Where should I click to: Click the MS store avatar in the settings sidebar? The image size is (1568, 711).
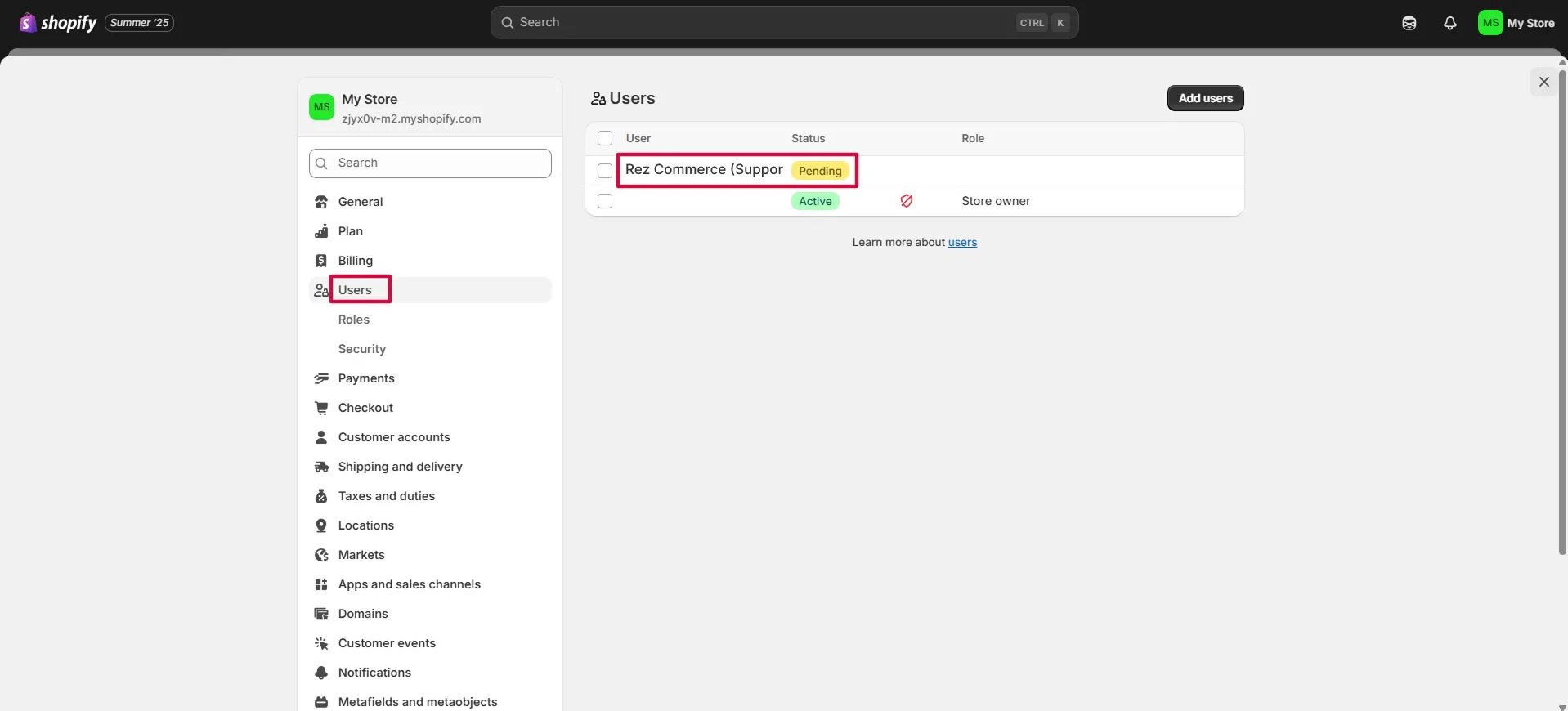(321, 107)
